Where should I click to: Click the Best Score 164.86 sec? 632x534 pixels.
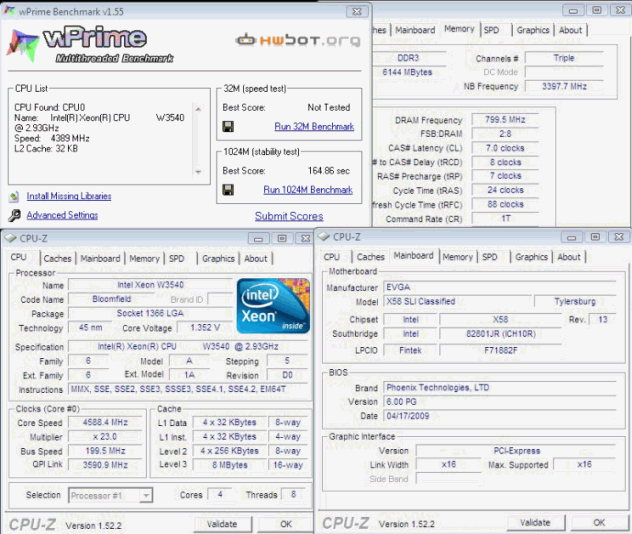(328, 171)
